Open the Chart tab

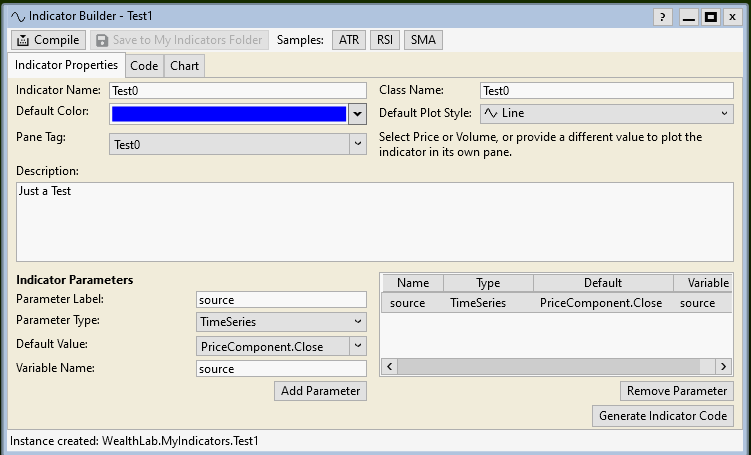coord(184,66)
